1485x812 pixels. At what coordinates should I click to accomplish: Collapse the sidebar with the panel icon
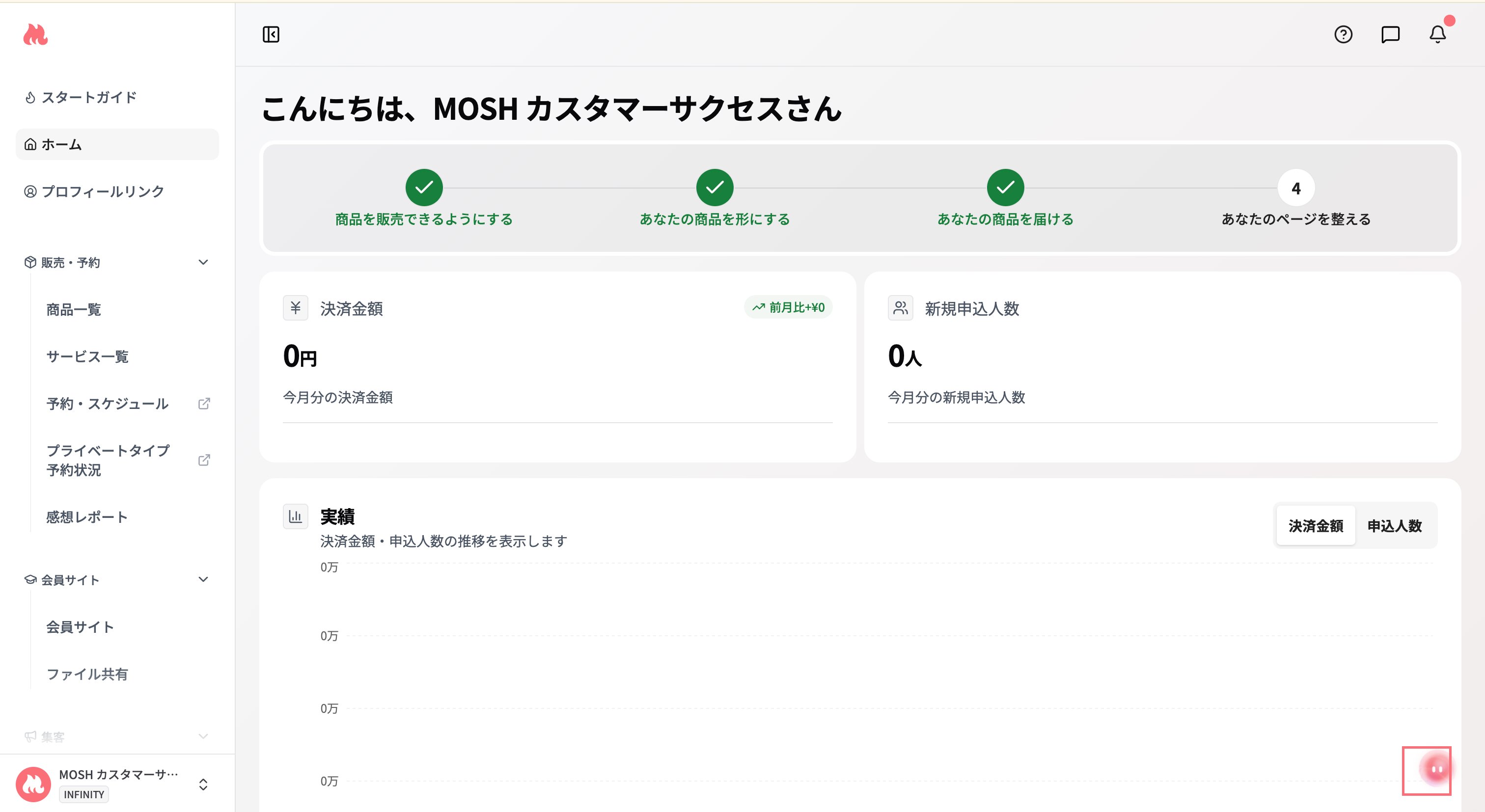click(x=271, y=34)
